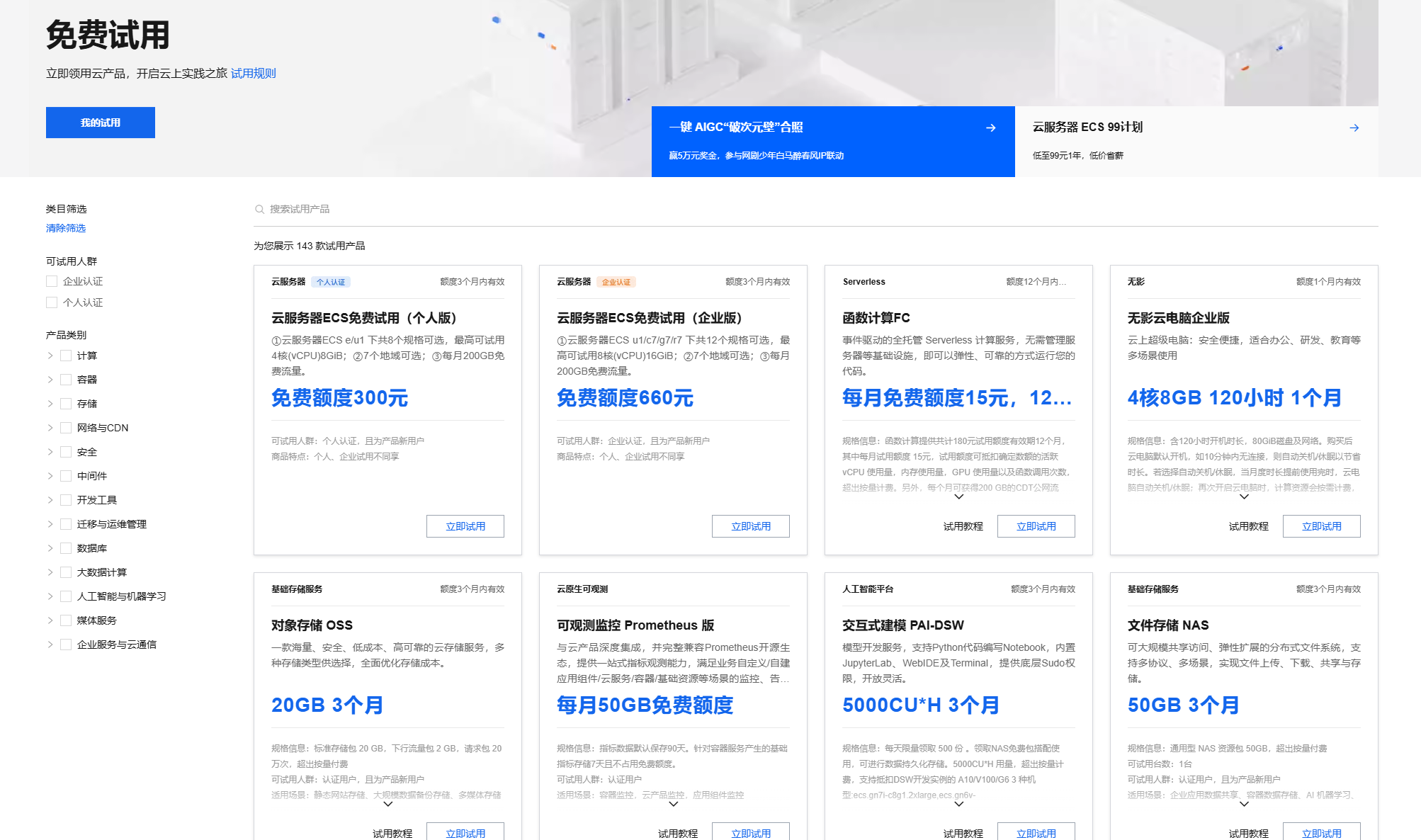Check the 存储 category checkbox

pos(66,404)
